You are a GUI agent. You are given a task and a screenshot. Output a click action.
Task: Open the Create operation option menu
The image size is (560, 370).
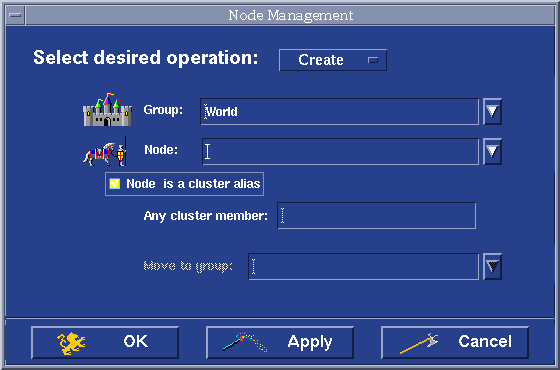pos(333,60)
